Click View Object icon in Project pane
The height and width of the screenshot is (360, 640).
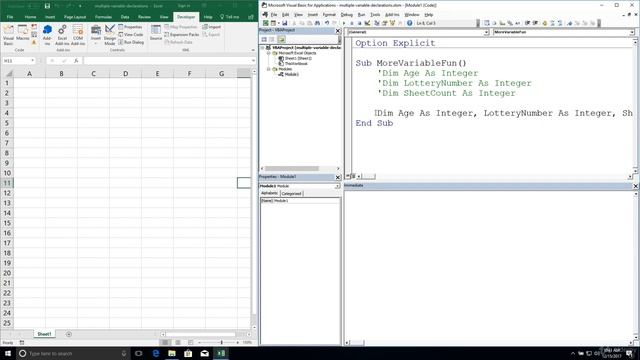pos(272,39)
